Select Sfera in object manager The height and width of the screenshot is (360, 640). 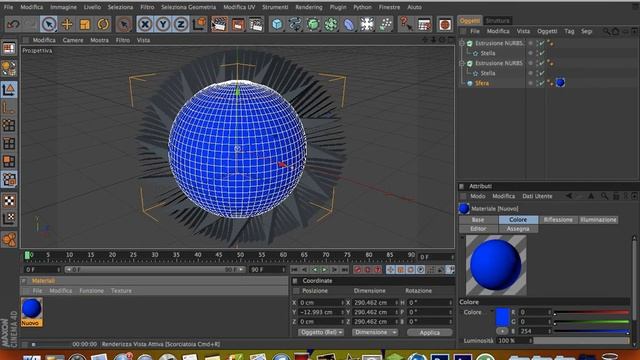(482, 83)
